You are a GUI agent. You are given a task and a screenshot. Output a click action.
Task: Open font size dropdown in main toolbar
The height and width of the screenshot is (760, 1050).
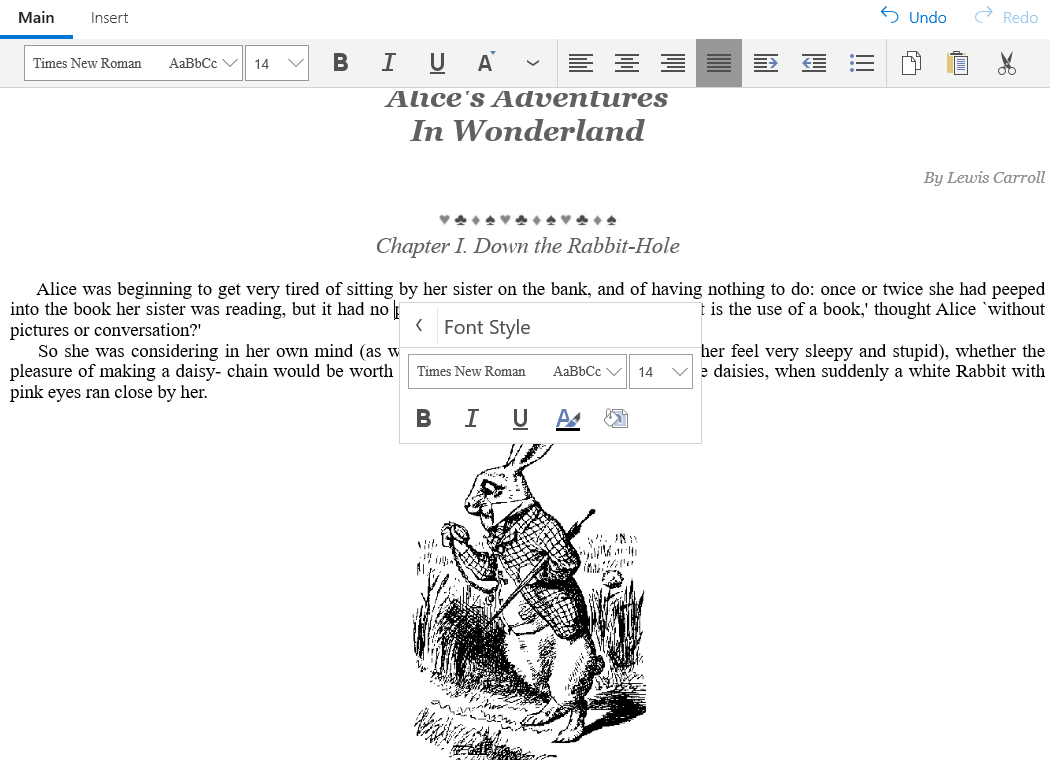click(x=277, y=63)
